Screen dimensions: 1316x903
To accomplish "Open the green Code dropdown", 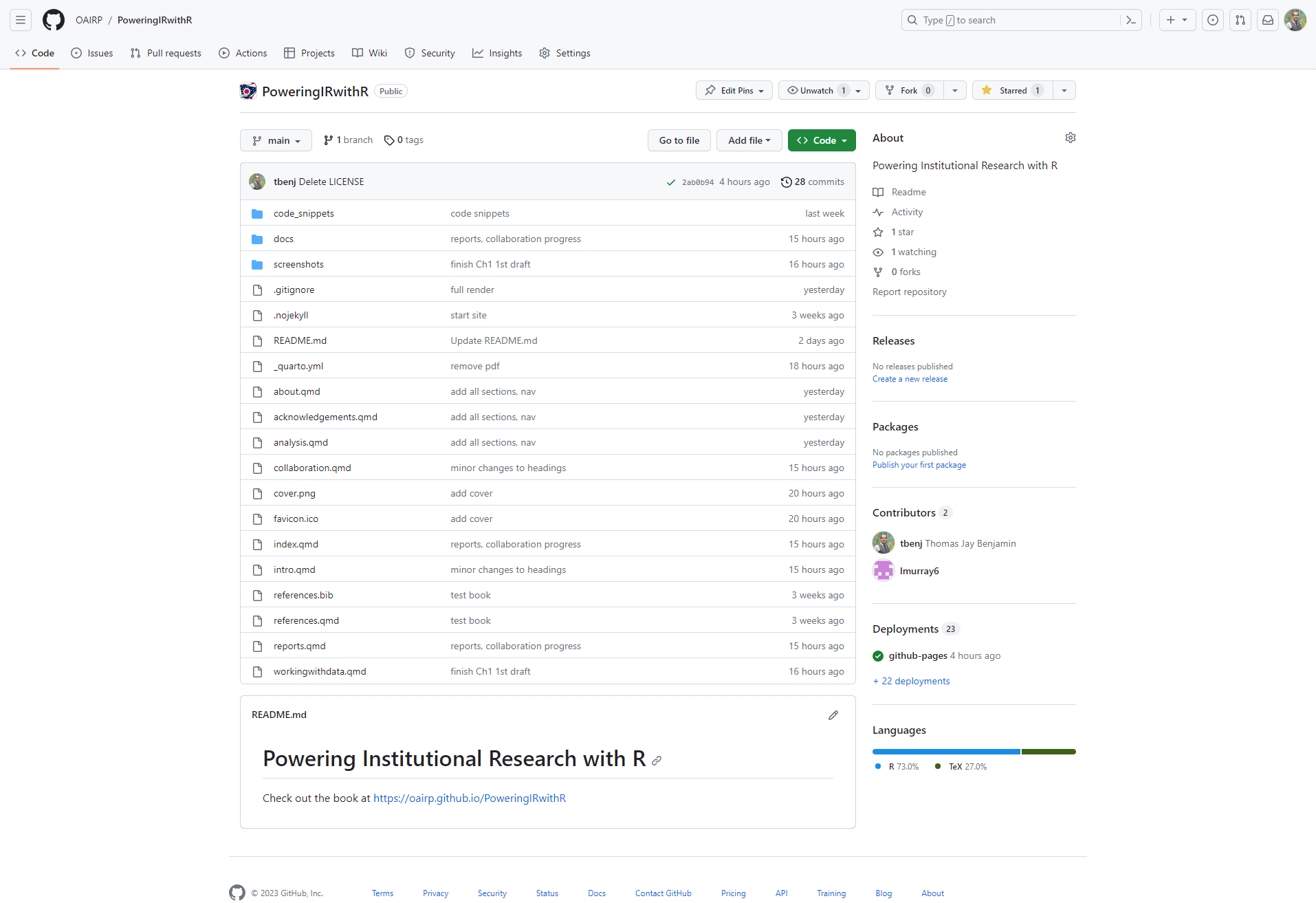I will [822, 140].
